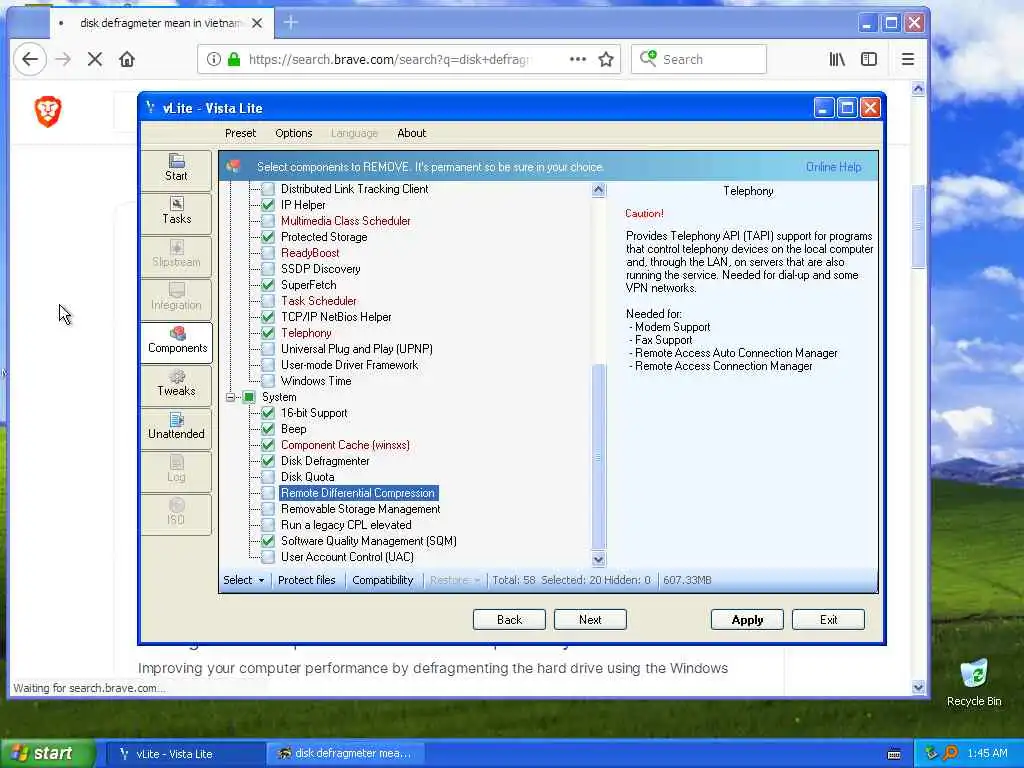1024x768 pixels.
Task: Click the browser page scrollbar thumb
Action: pos(918,227)
